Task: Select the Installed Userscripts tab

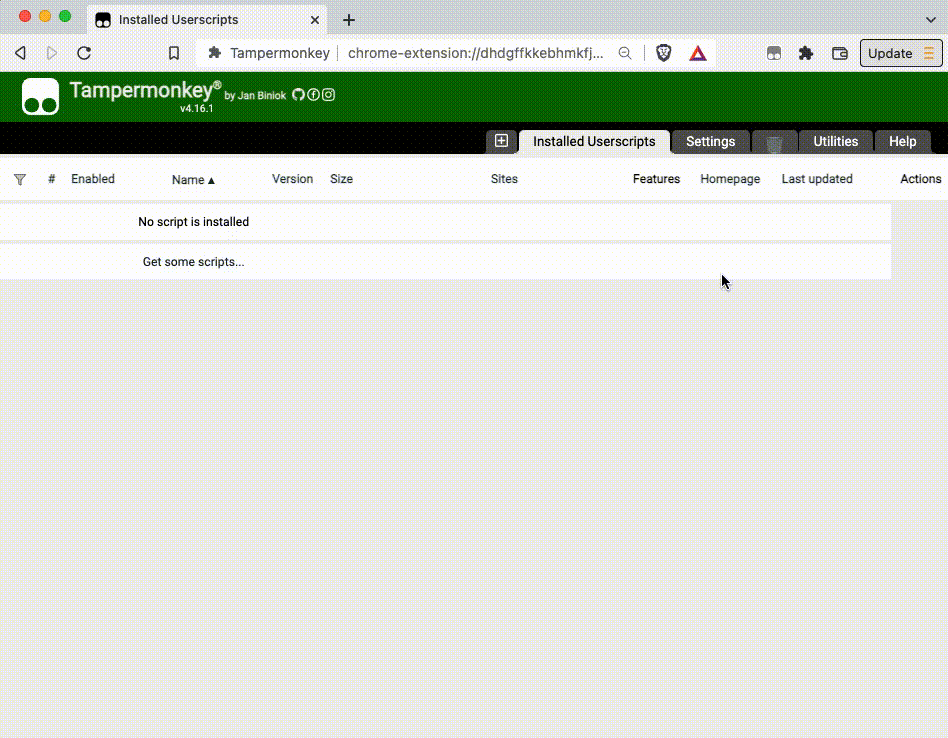Action: (594, 141)
